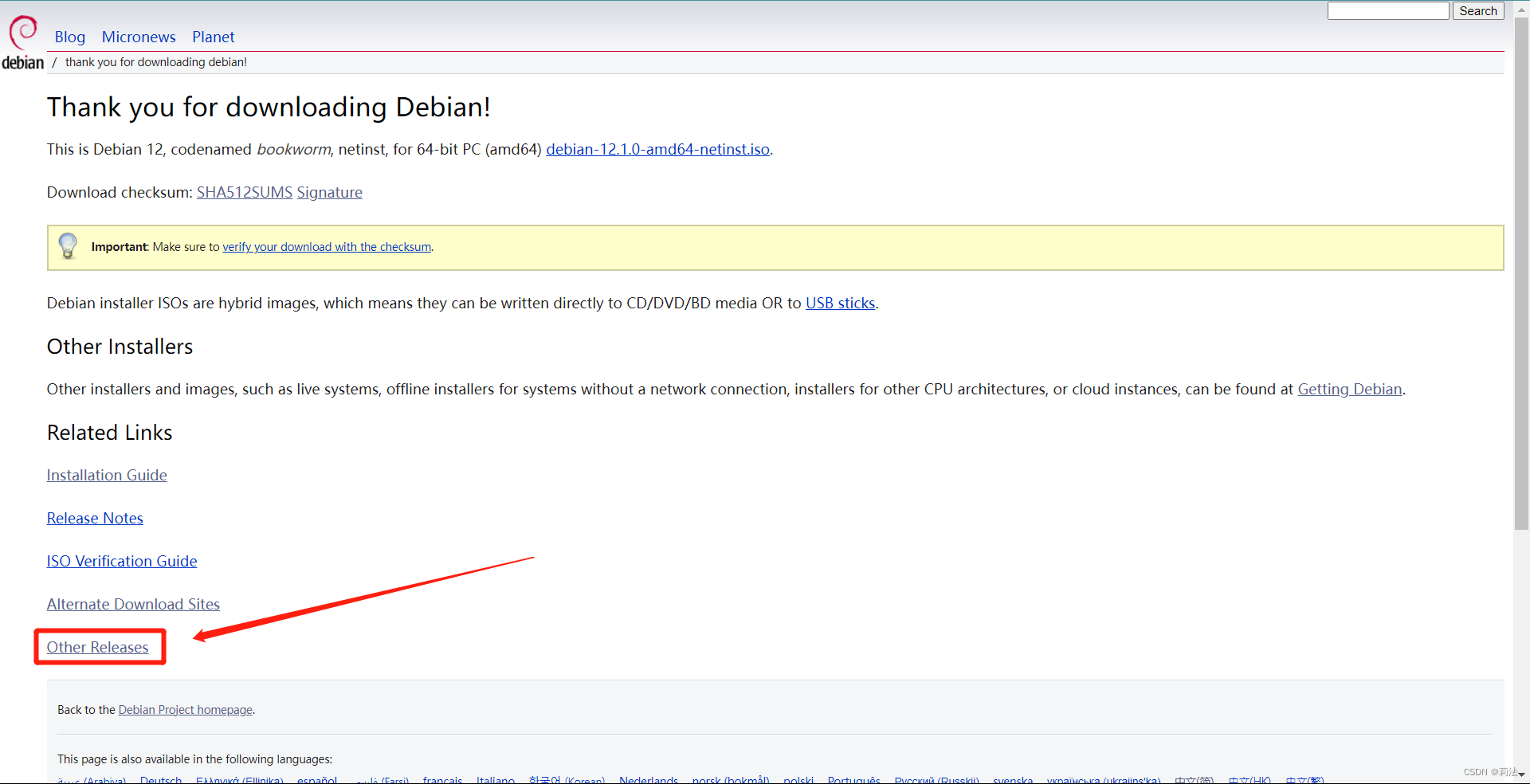Click the italic codename 'bookworm'
This screenshot has width=1530, height=784.
(293, 149)
